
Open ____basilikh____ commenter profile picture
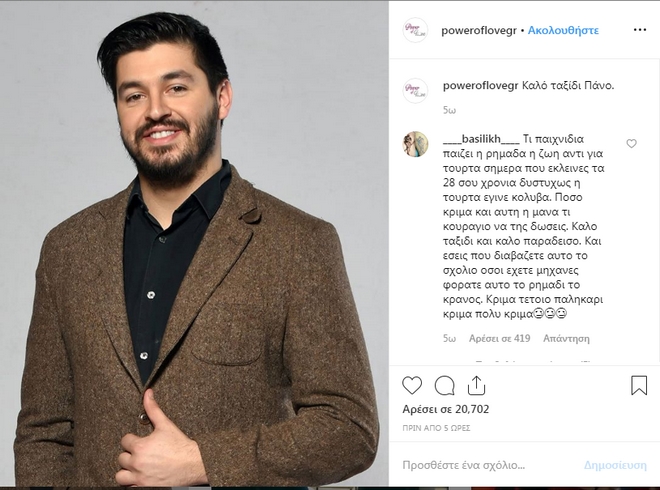click(x=415, y=144)
